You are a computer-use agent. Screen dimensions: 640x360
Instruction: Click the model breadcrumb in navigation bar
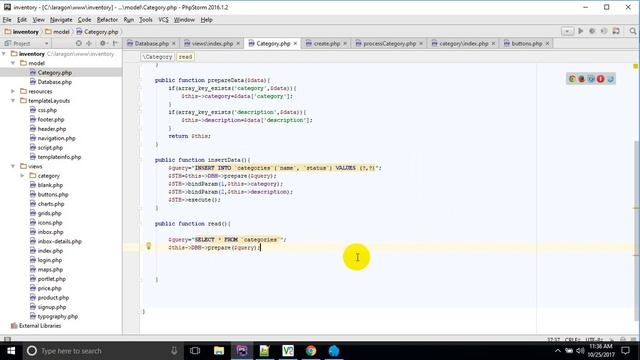coord(57,31)
